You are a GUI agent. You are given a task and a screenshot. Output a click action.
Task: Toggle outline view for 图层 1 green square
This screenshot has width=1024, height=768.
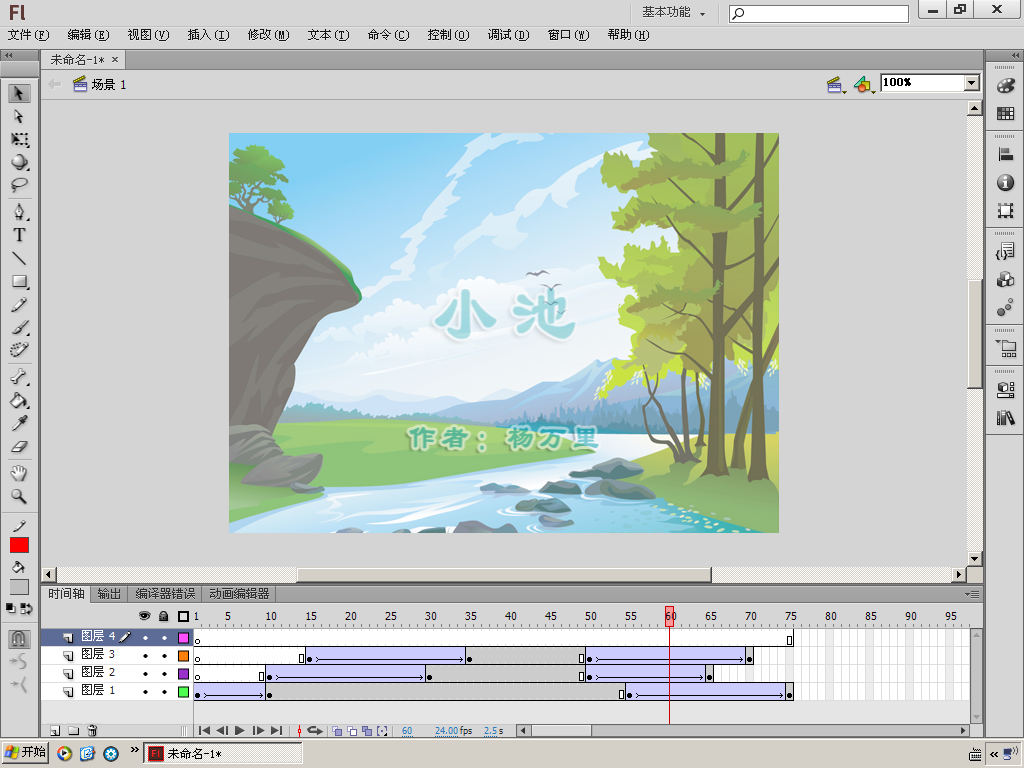tap(184, 692)
